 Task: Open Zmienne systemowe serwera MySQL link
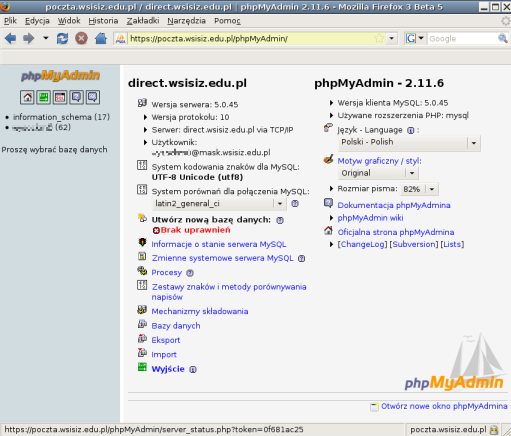tap(223, 258)
